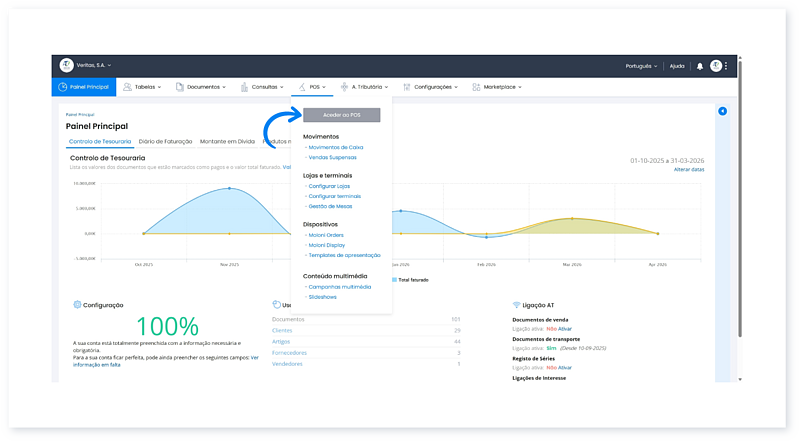Click the blue notification badge on right

pos(722,110)
